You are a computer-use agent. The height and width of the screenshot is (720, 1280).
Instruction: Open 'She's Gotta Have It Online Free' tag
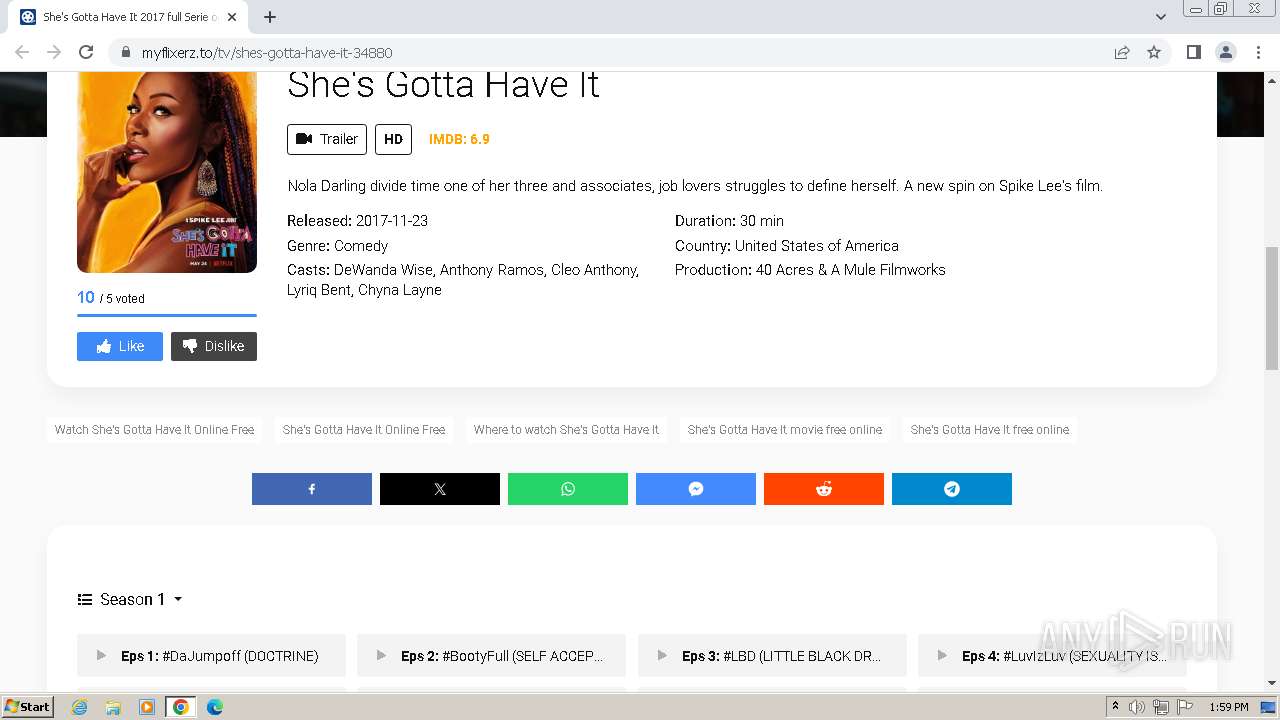pyautogui.click(x=364, y=430)
